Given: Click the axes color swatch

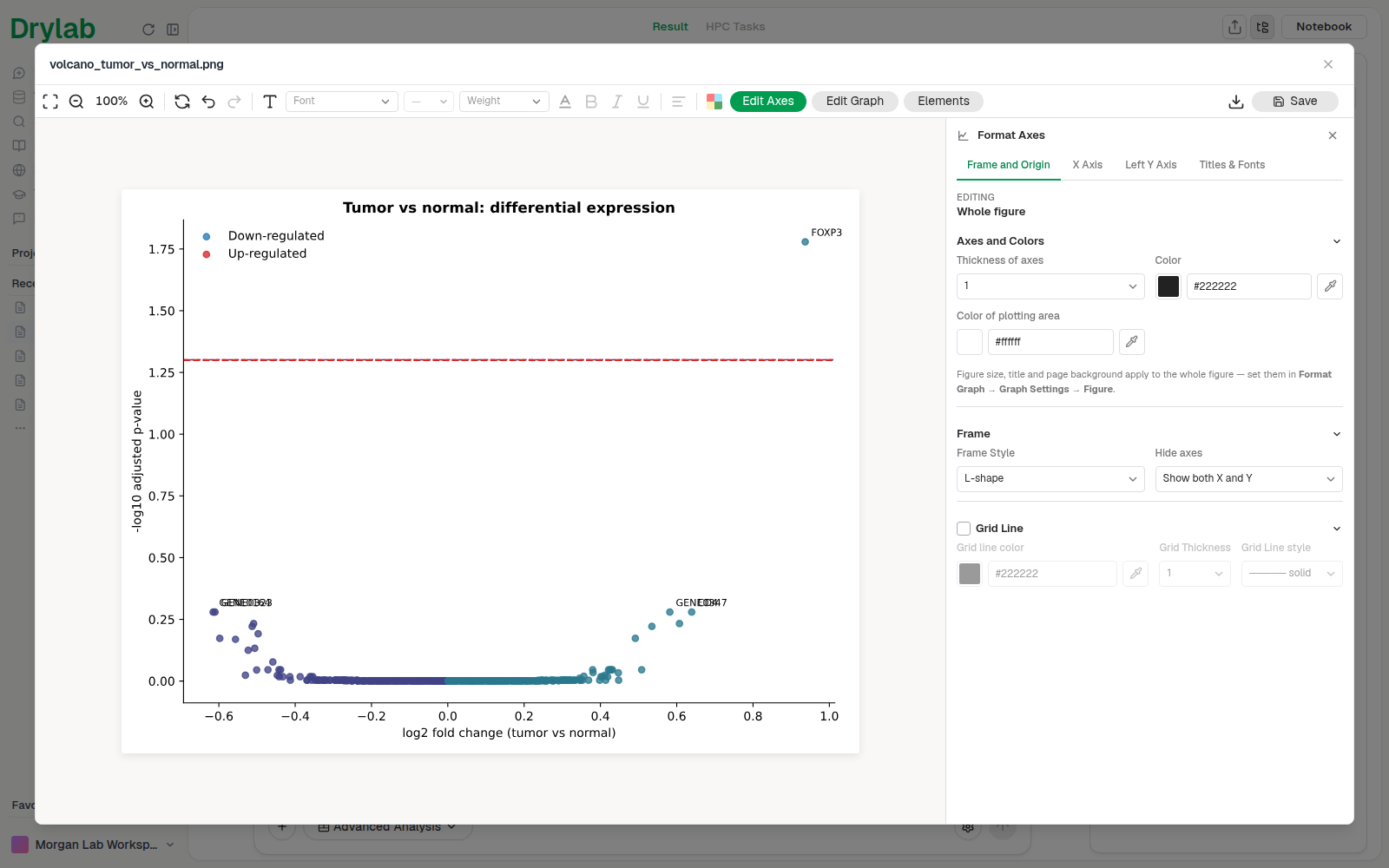Looking at the screenshot, I should pos(1168,286).
